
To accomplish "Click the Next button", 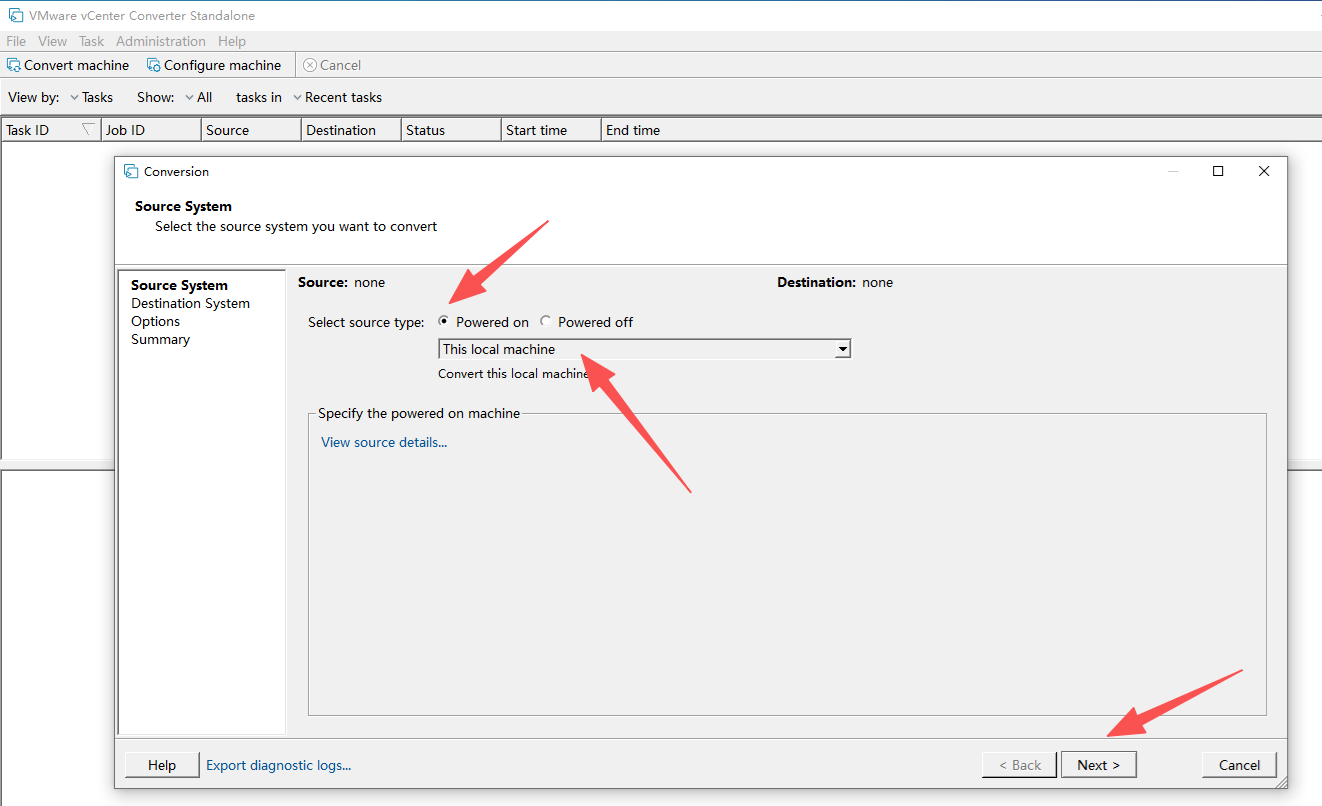I will click(x=1098, y=765).
